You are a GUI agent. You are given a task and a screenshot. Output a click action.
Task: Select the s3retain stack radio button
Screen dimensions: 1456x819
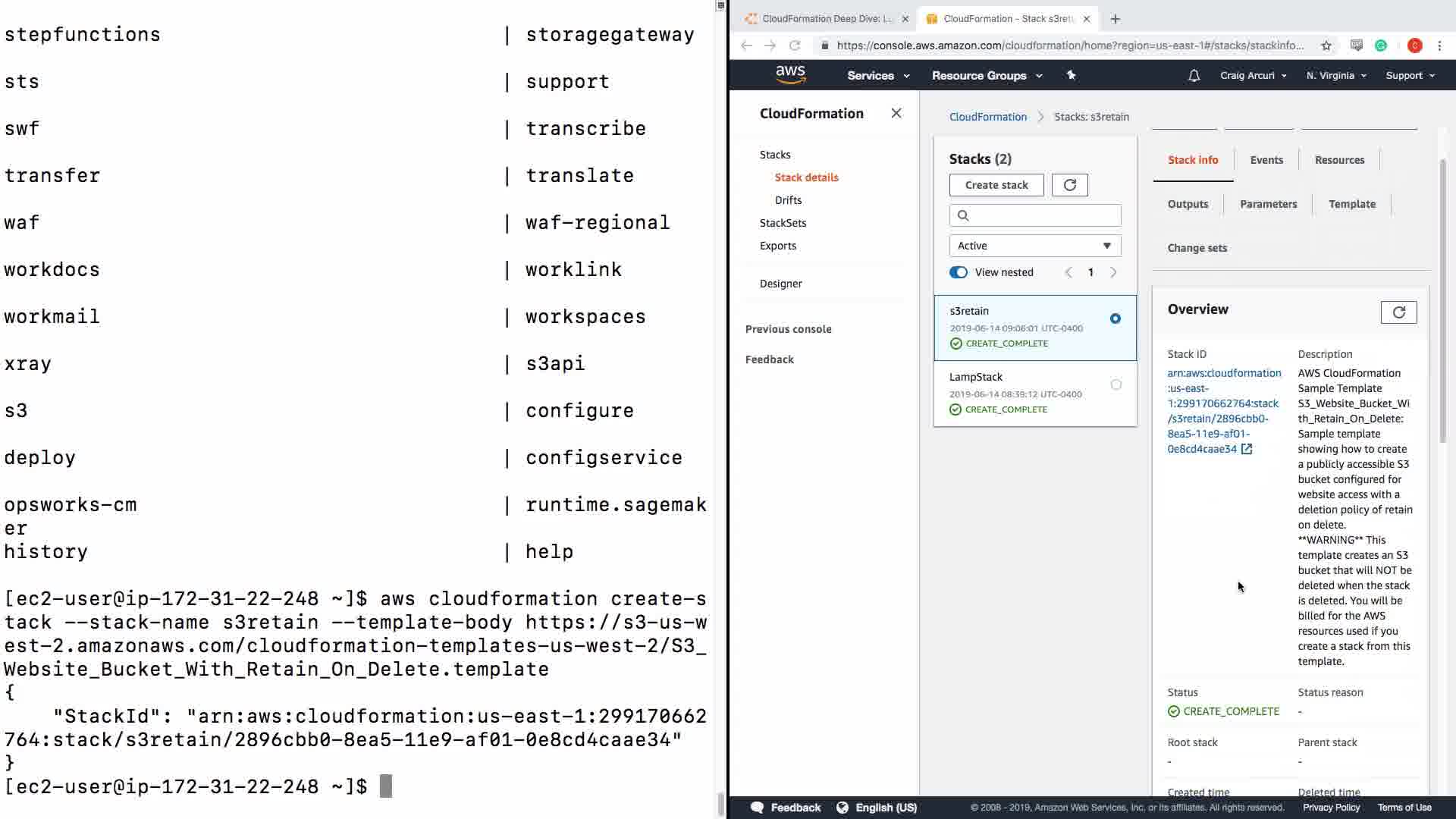point(1115,318)
